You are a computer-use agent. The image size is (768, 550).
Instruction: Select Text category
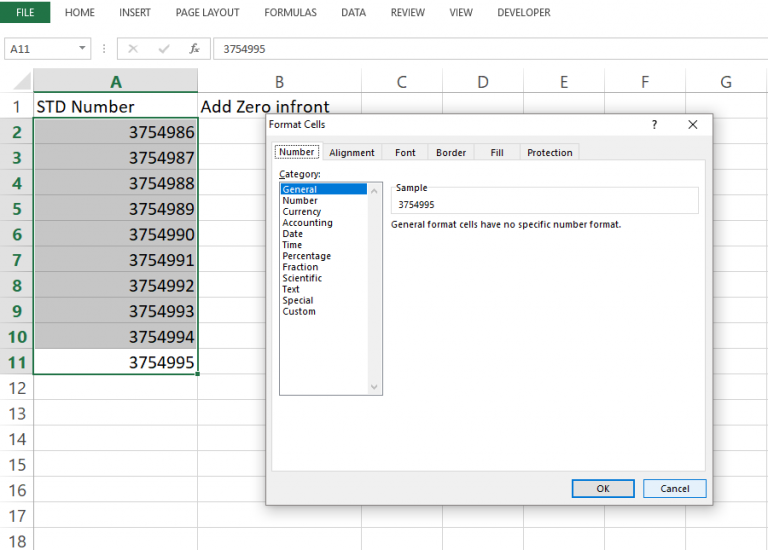pyautogui.click(x=323, y=289)
